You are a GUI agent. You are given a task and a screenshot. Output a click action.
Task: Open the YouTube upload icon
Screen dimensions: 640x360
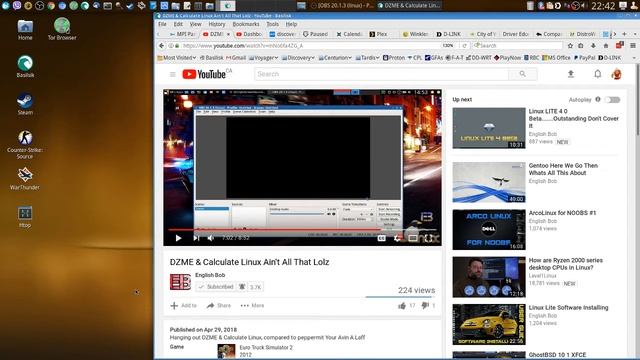(x=571, y=74)
